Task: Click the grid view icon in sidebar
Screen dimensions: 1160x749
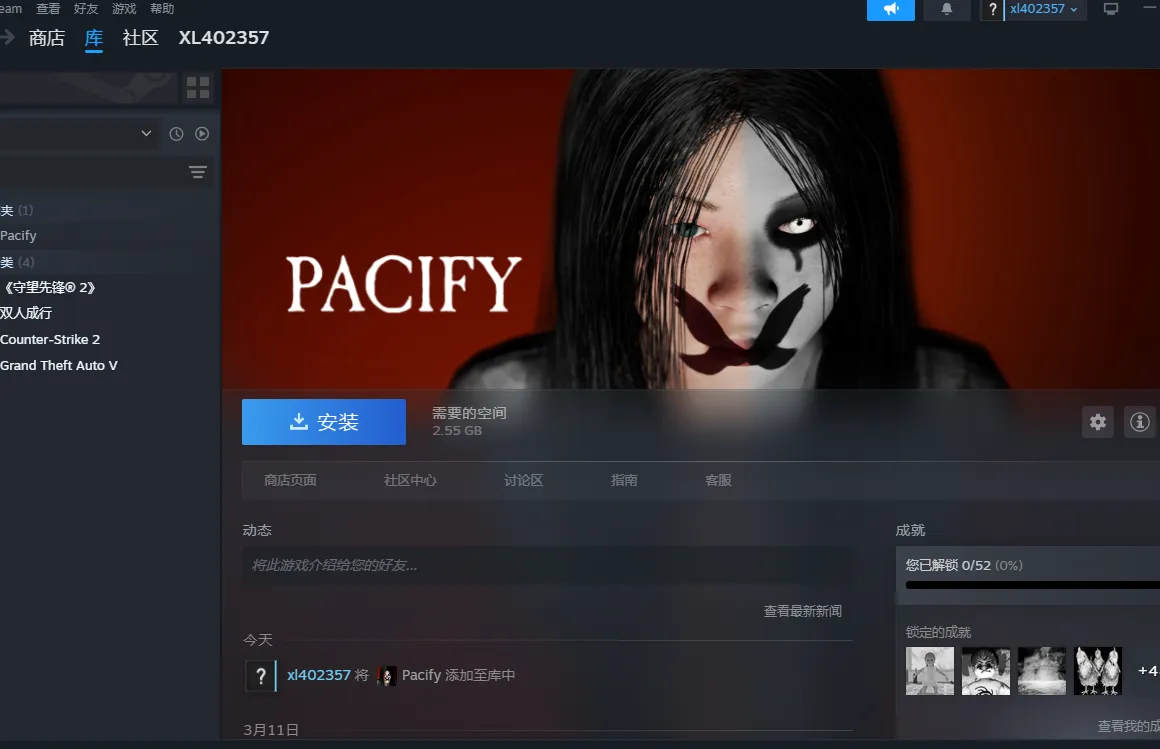Action: (198, 88)
